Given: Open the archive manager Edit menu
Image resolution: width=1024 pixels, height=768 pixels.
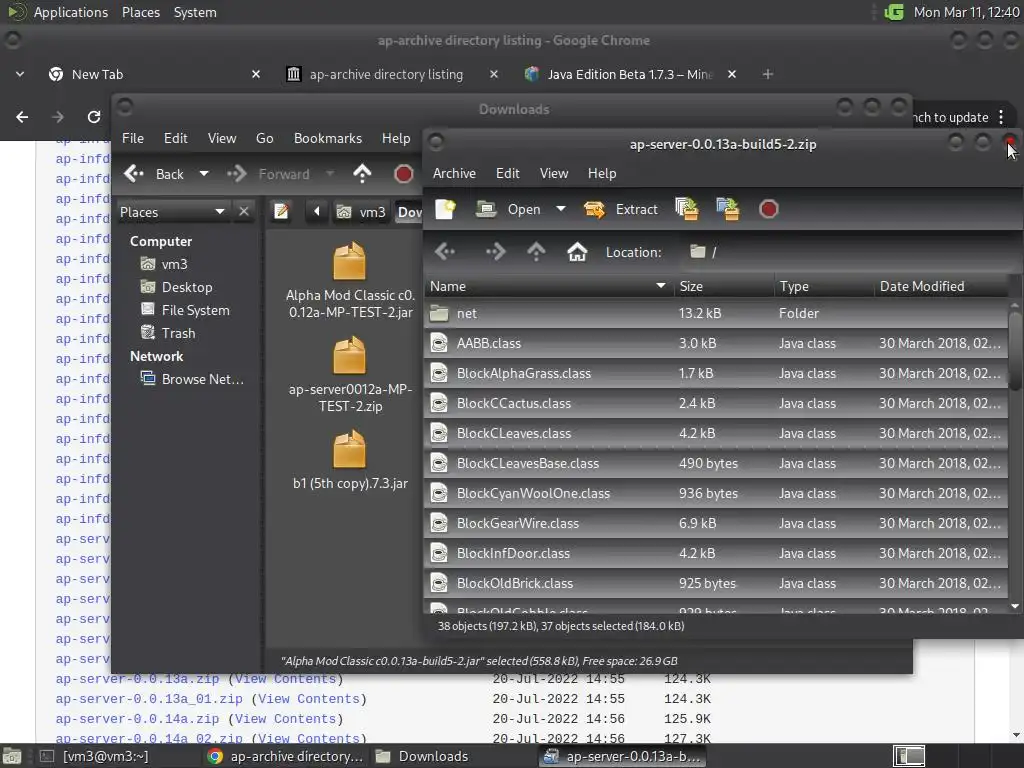Looking at the screenshot, I should pyautogui.click(x=507, y=173).
